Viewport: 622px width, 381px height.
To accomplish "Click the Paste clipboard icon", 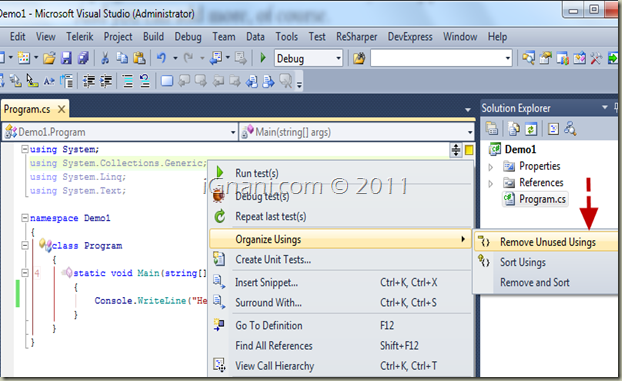I will tap(139, 58).
